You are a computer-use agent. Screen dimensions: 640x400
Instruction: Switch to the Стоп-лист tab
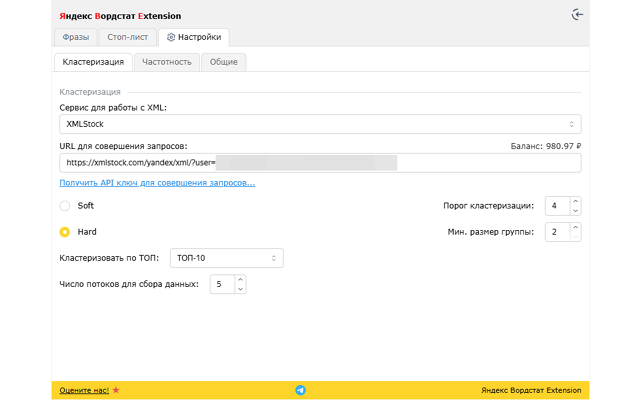pos(127,37)
